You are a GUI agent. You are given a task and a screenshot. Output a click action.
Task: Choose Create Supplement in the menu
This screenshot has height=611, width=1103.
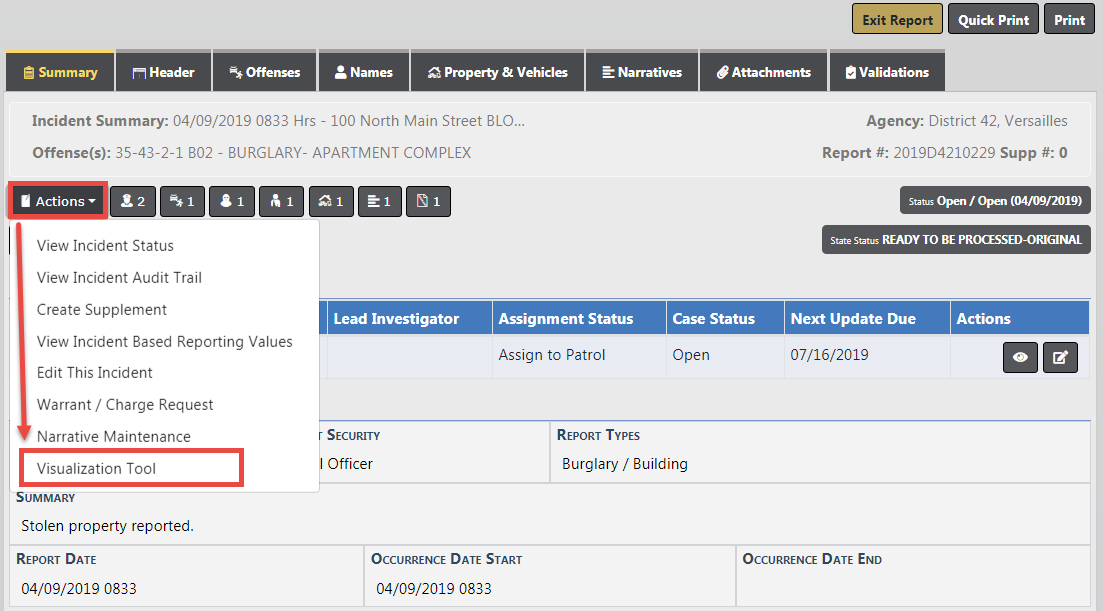[x=102, y=309]
